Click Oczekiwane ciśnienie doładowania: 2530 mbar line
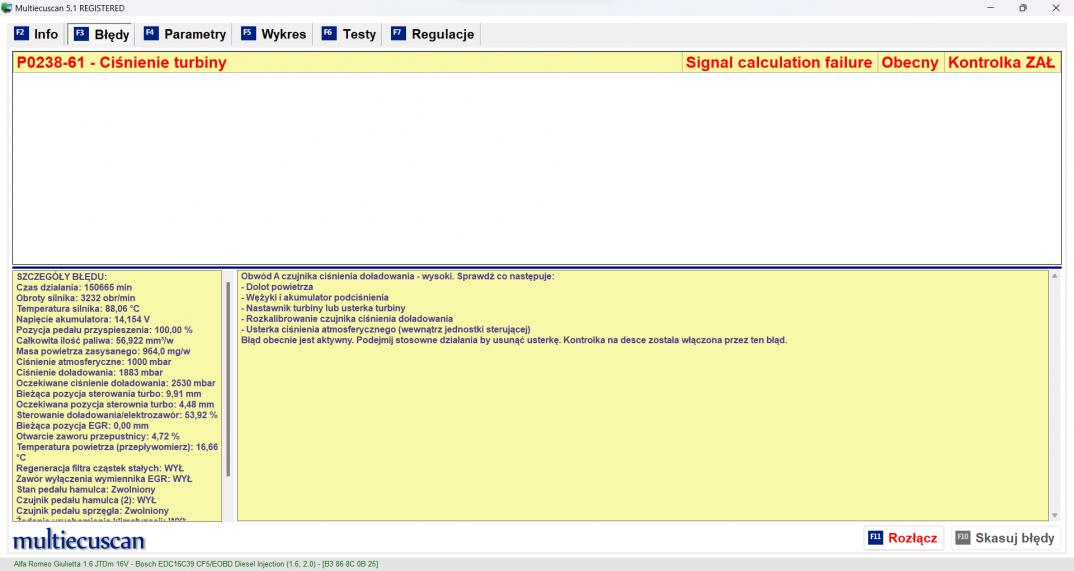Screen dimensions: 1074x571 [116, 383]
